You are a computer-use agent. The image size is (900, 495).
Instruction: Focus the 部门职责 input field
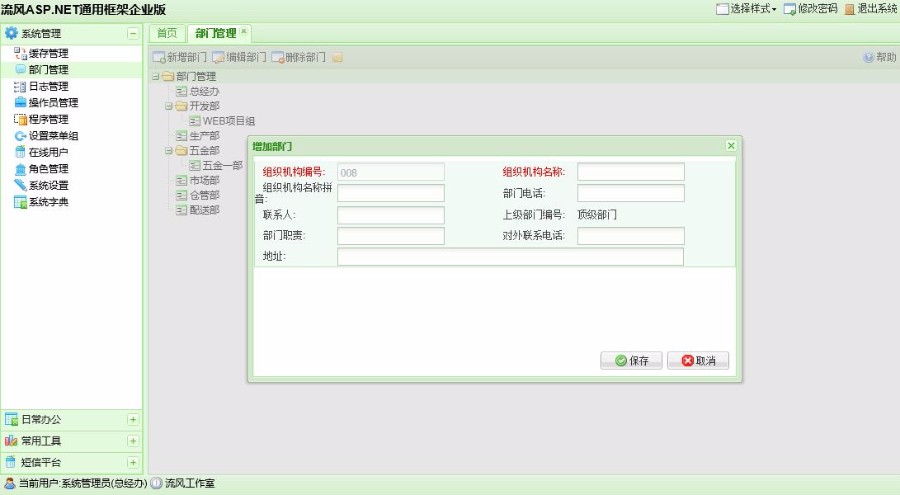pos(391,235)
